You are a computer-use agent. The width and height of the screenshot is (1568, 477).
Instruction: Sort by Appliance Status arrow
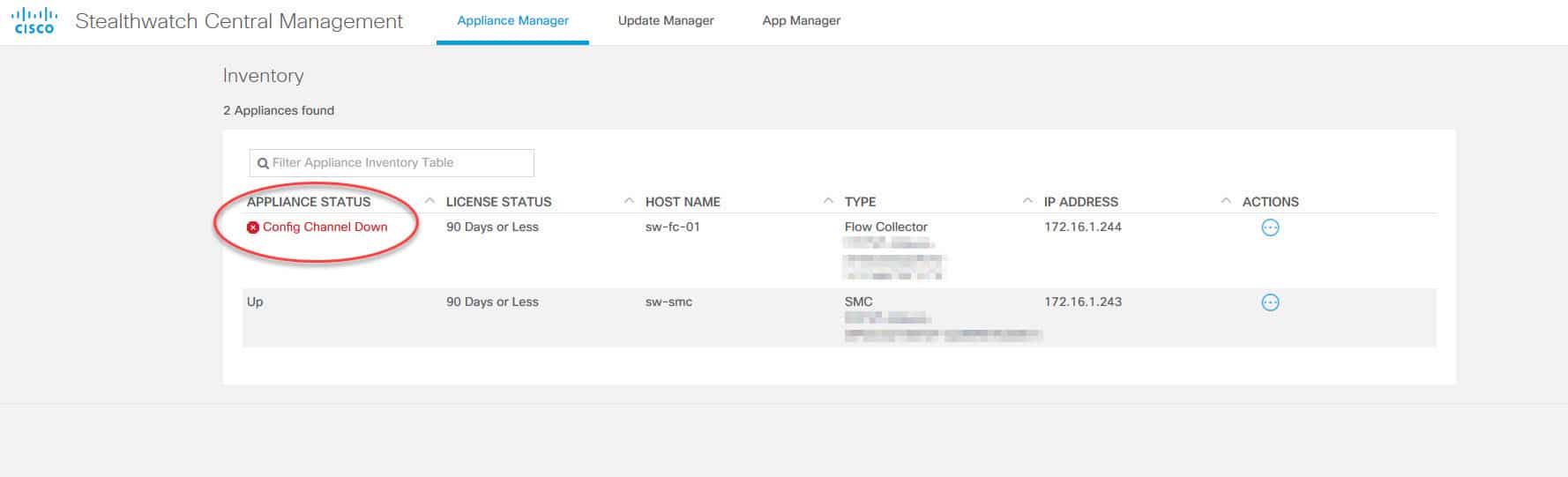[x=429, y=201]
